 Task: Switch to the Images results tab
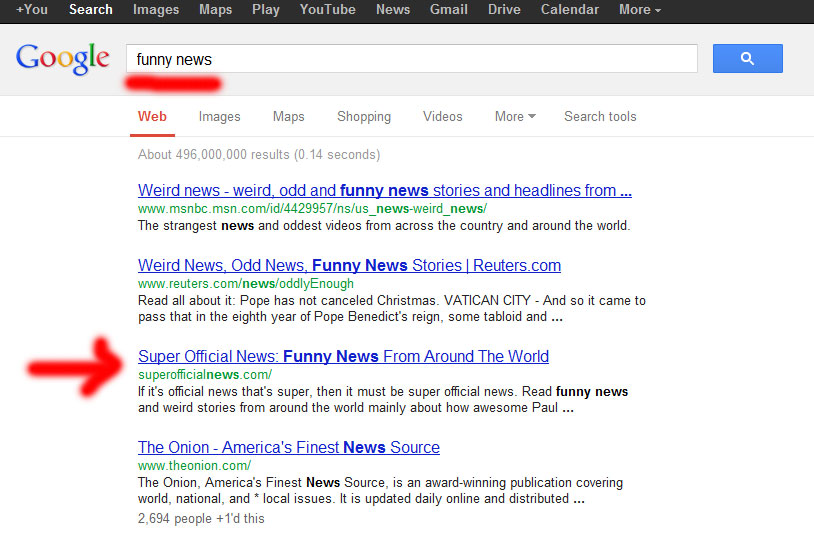(220, 116)
